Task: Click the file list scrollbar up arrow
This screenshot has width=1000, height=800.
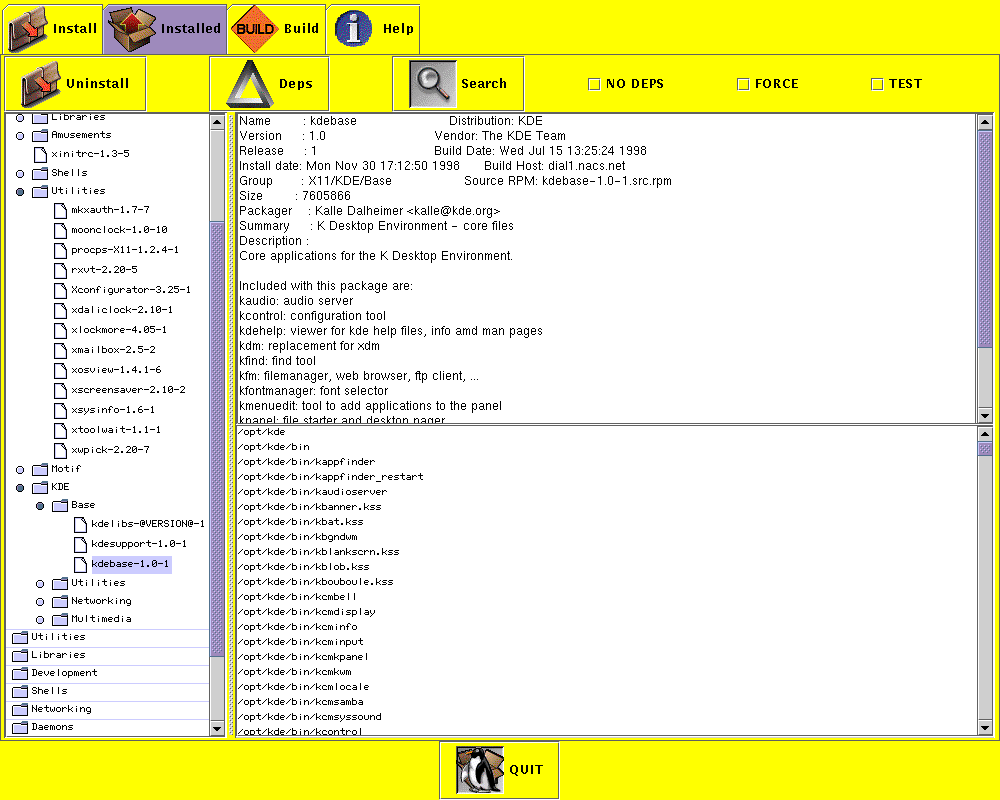Action: pyautogui.click(x=984, y=434)
